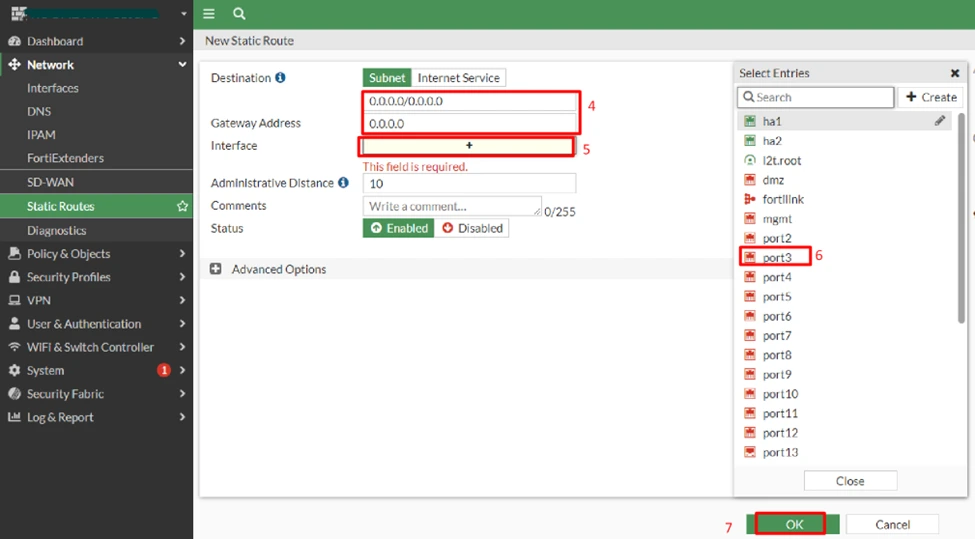Click the dmz interface icon

pyautogui.click(x=750, y=180)
